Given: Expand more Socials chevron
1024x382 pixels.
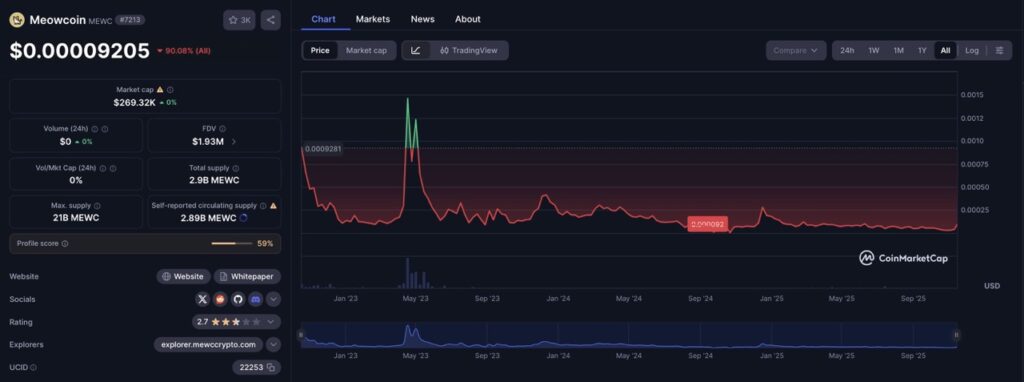Looking at the screenshot, I should 274,299.
